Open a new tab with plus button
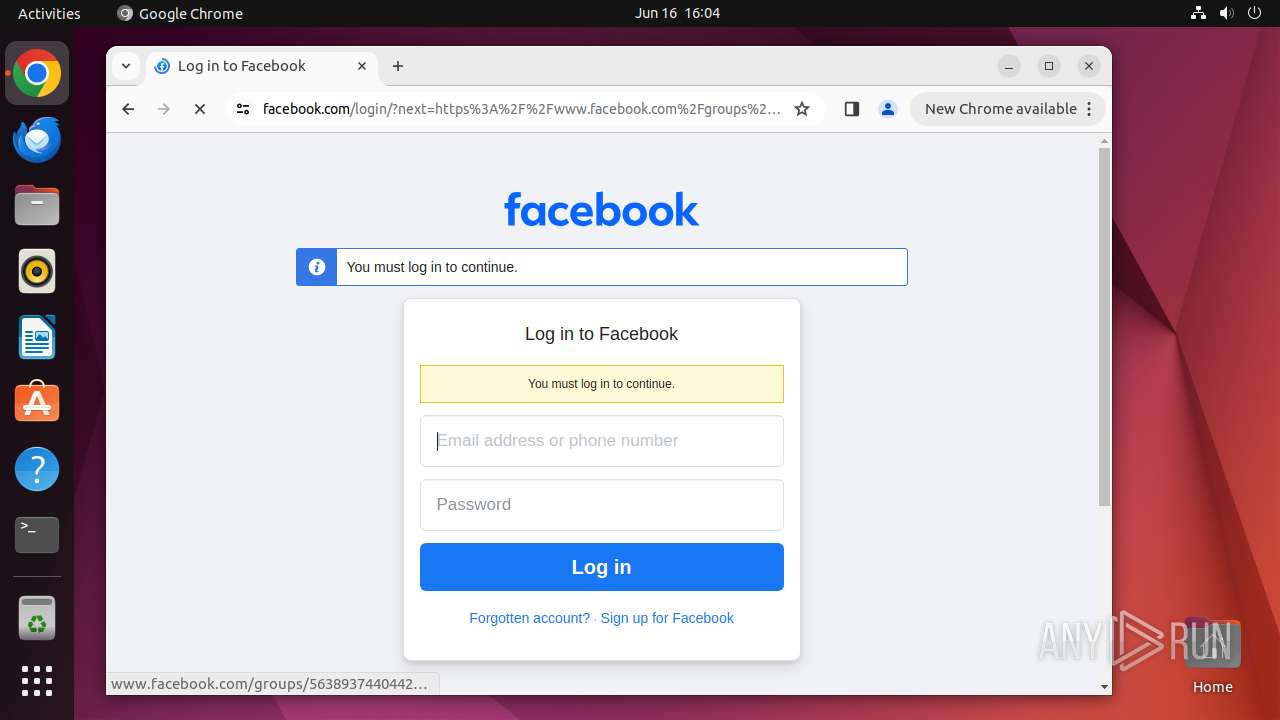 pos(398,66)
